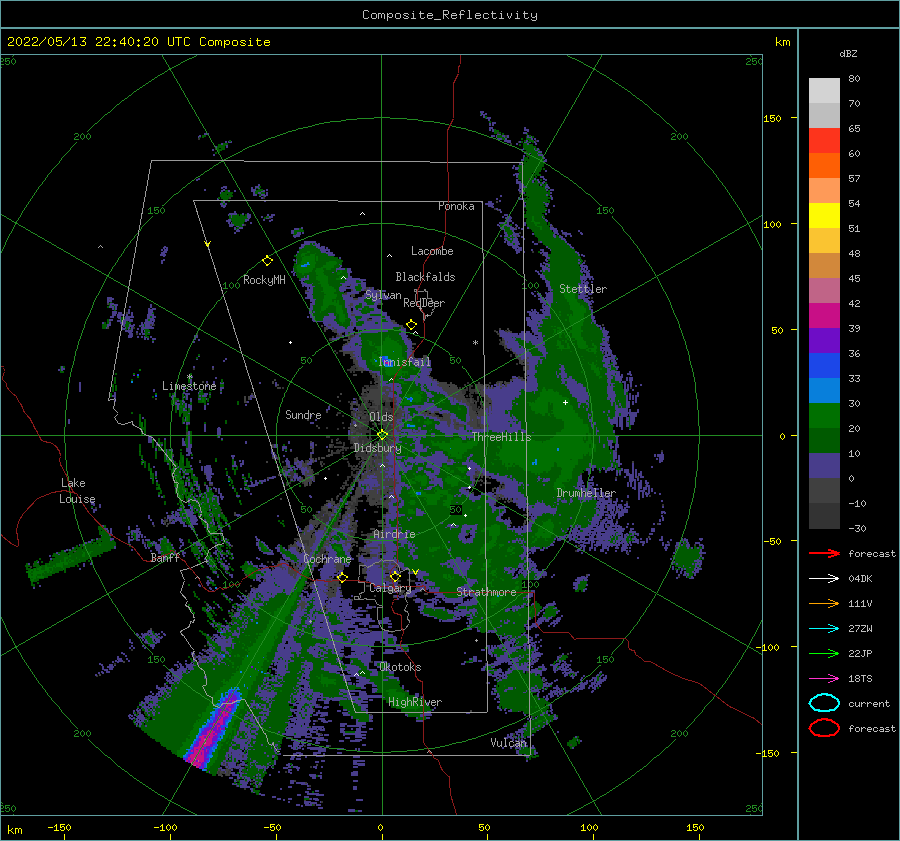Click lightest grey swatch at top of scale

[824, 91]
